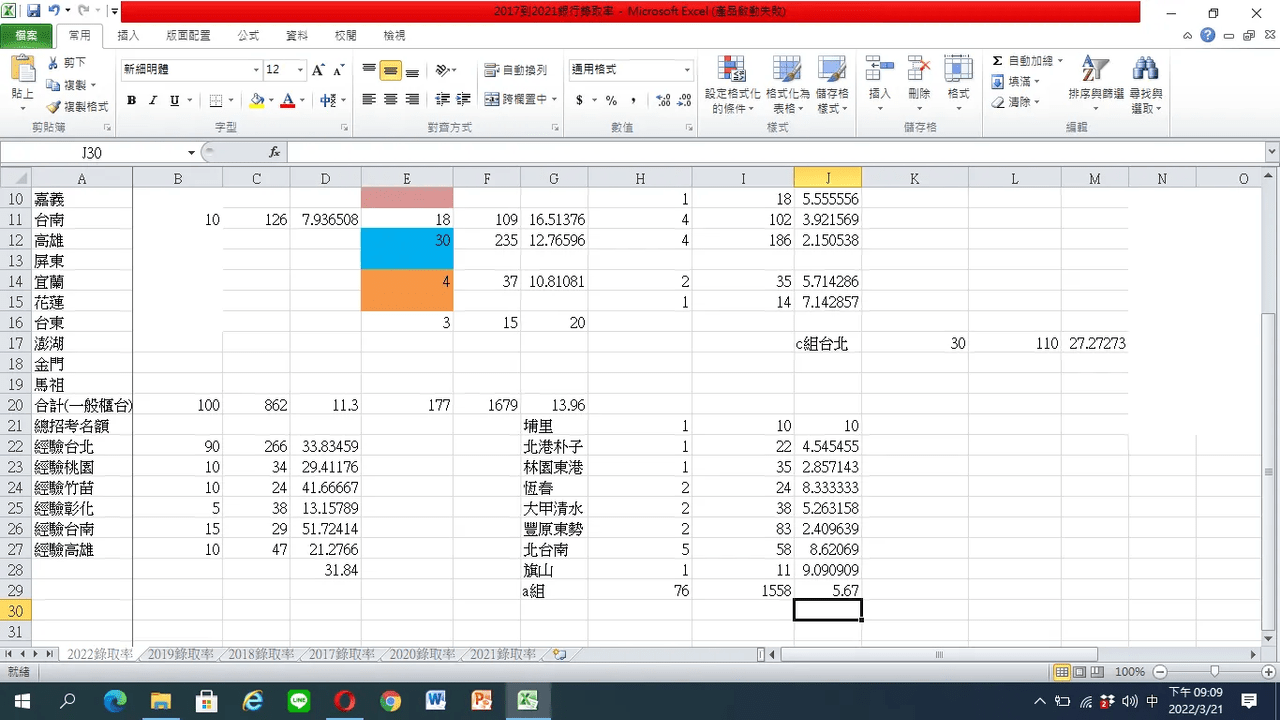Decrease font size with the small A
This screenshot has height=720, width=1280.
[x=338, y=70]
